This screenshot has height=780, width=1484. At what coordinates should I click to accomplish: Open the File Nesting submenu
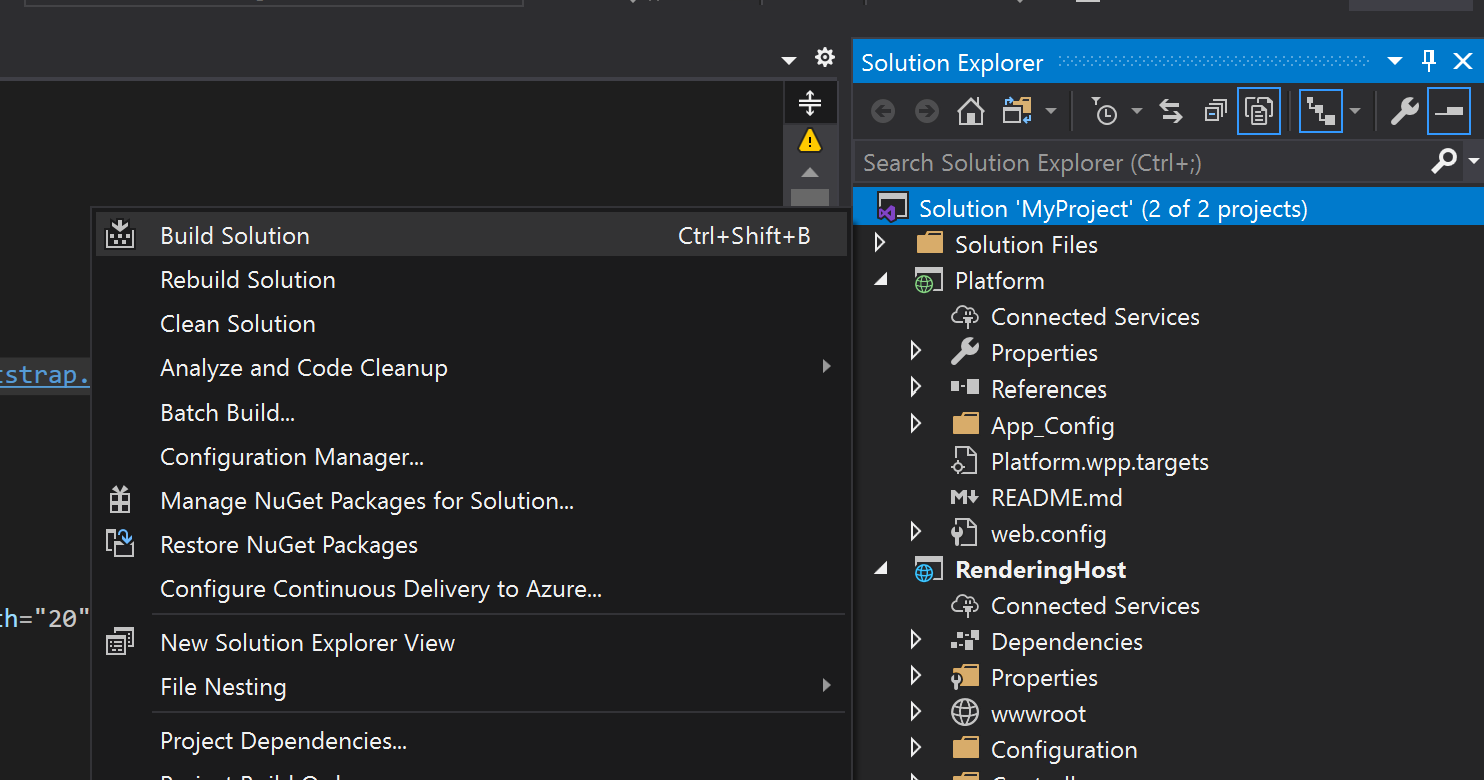click(471, 687)
